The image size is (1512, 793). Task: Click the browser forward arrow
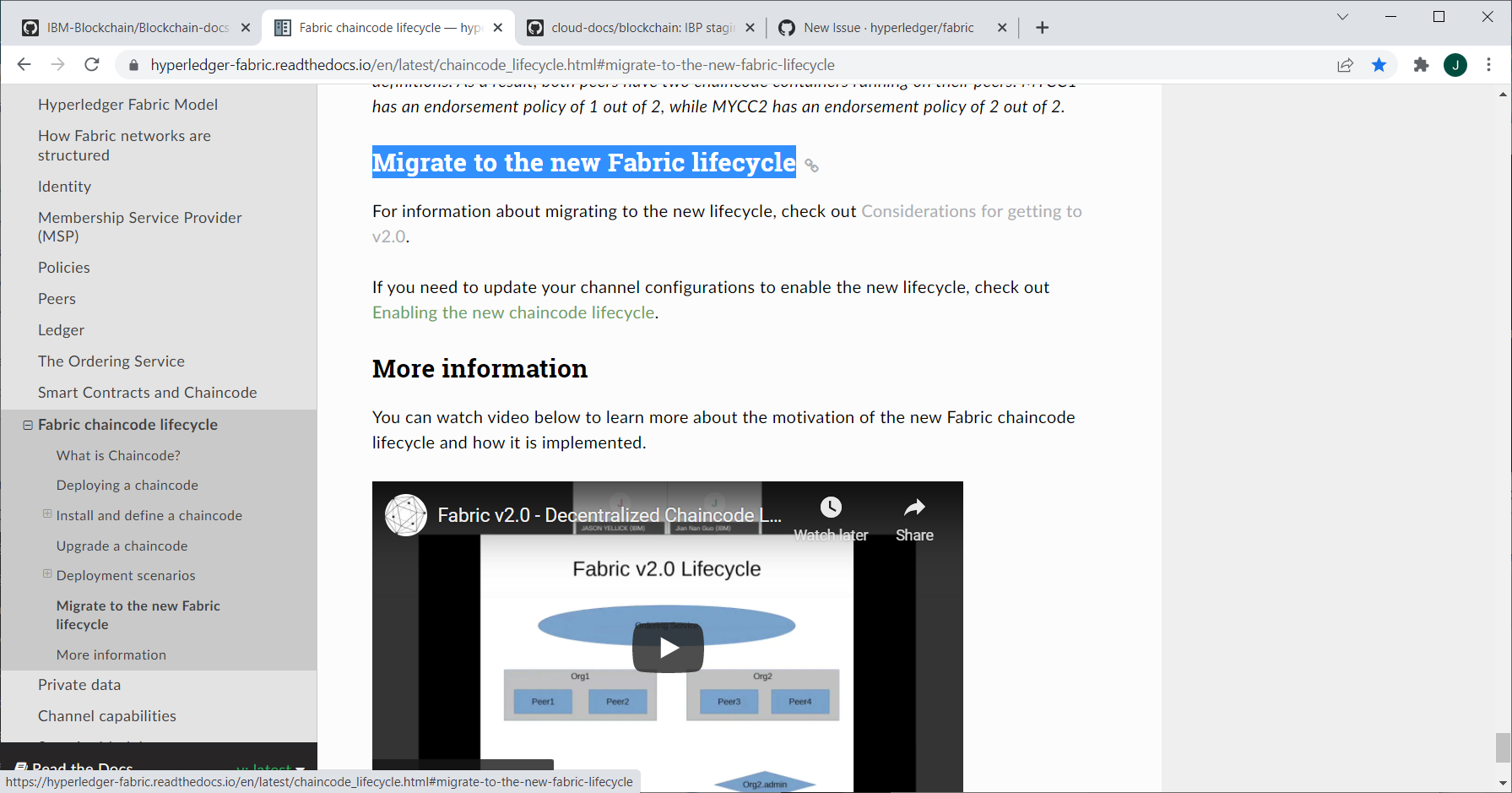point(57,65)
